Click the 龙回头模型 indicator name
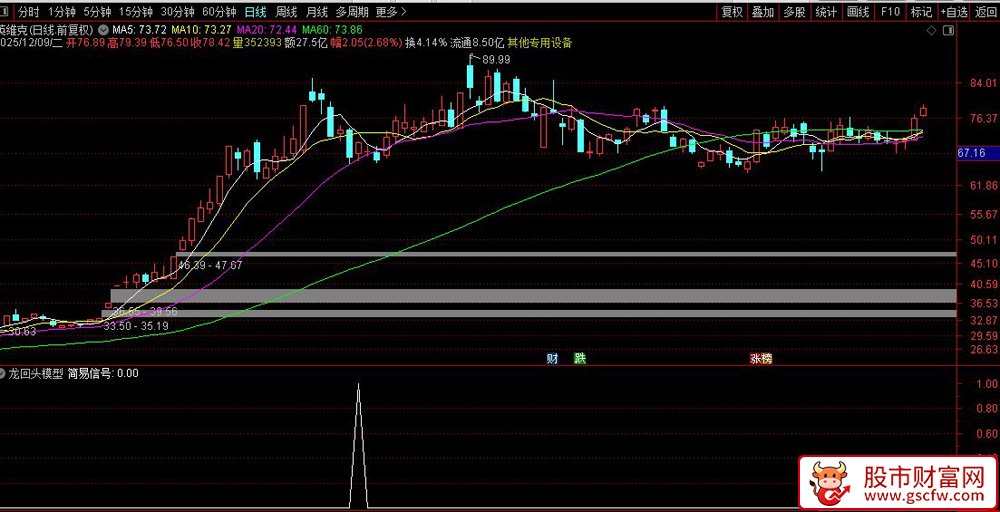Image resolution: width=1000 pixels, height=512 pixels. coord(36,374)
